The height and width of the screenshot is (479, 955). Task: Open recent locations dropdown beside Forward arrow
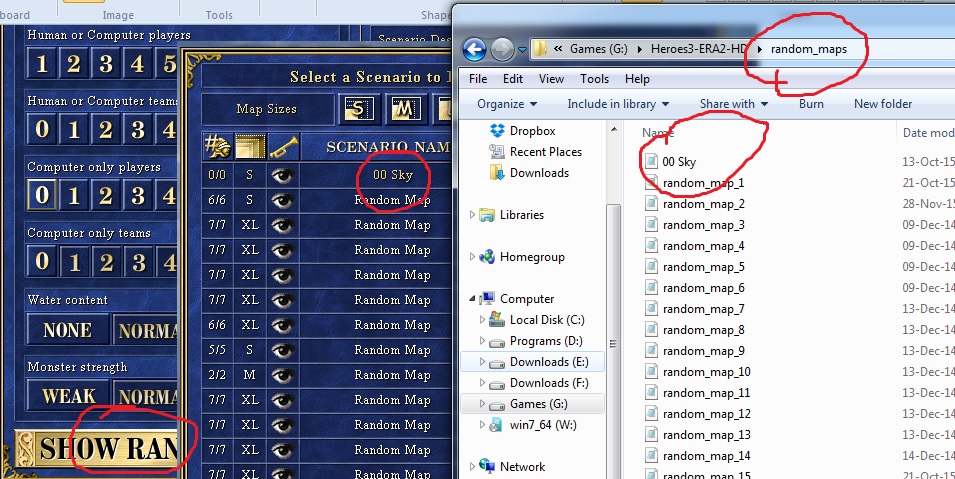point(522,49)
